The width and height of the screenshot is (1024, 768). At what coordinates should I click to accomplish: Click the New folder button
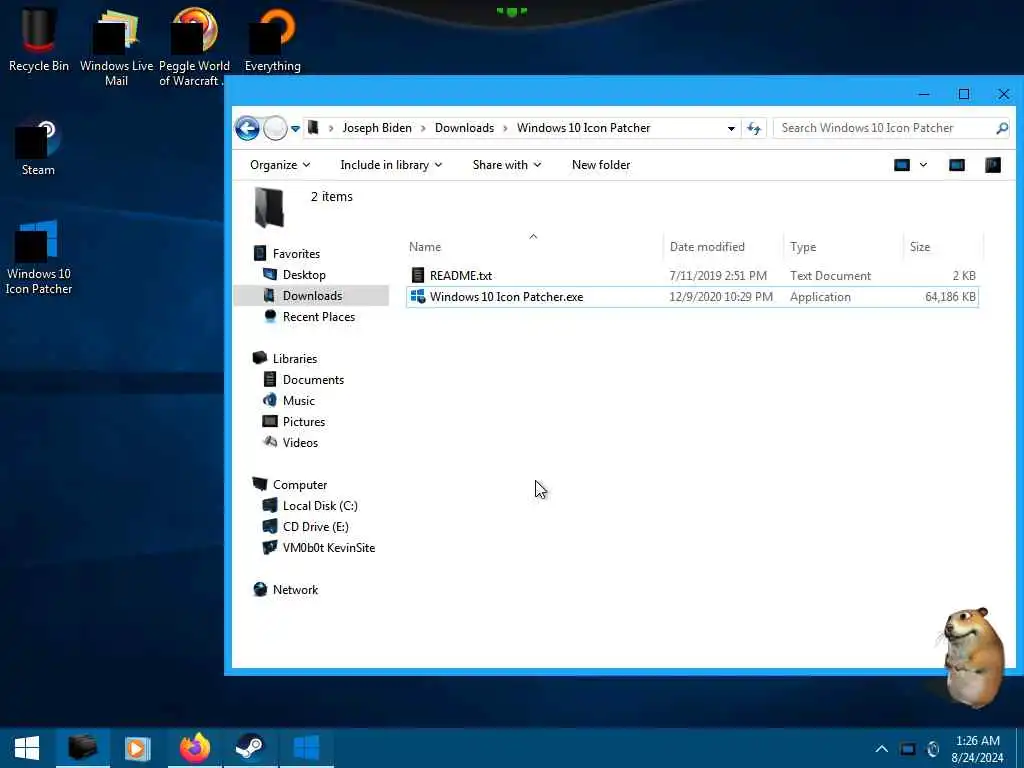tap(601, 165)
